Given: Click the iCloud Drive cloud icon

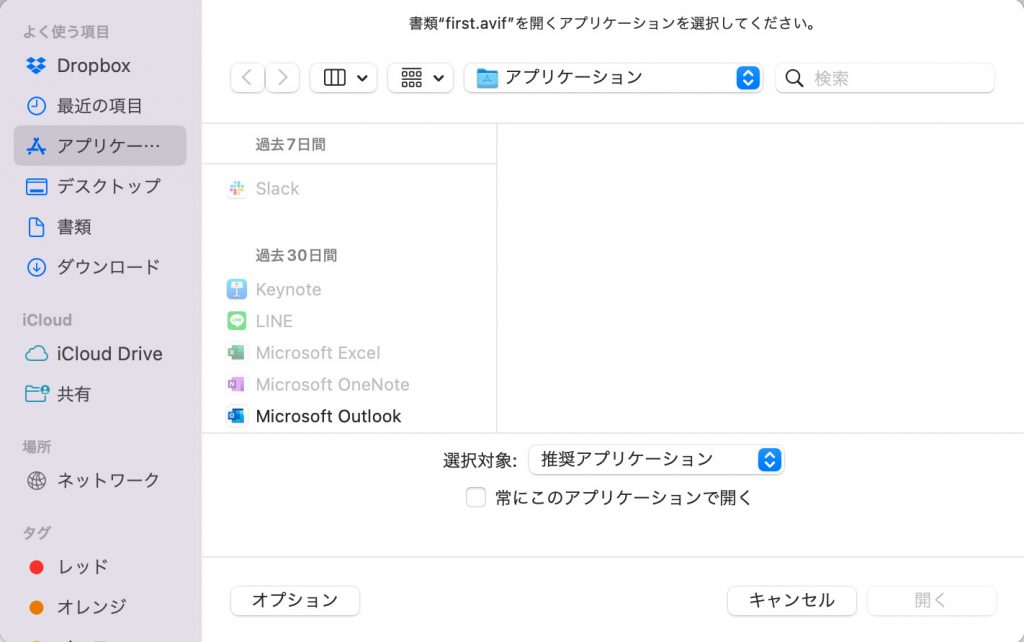Looking at the screenshot, I should click(36, 353).
